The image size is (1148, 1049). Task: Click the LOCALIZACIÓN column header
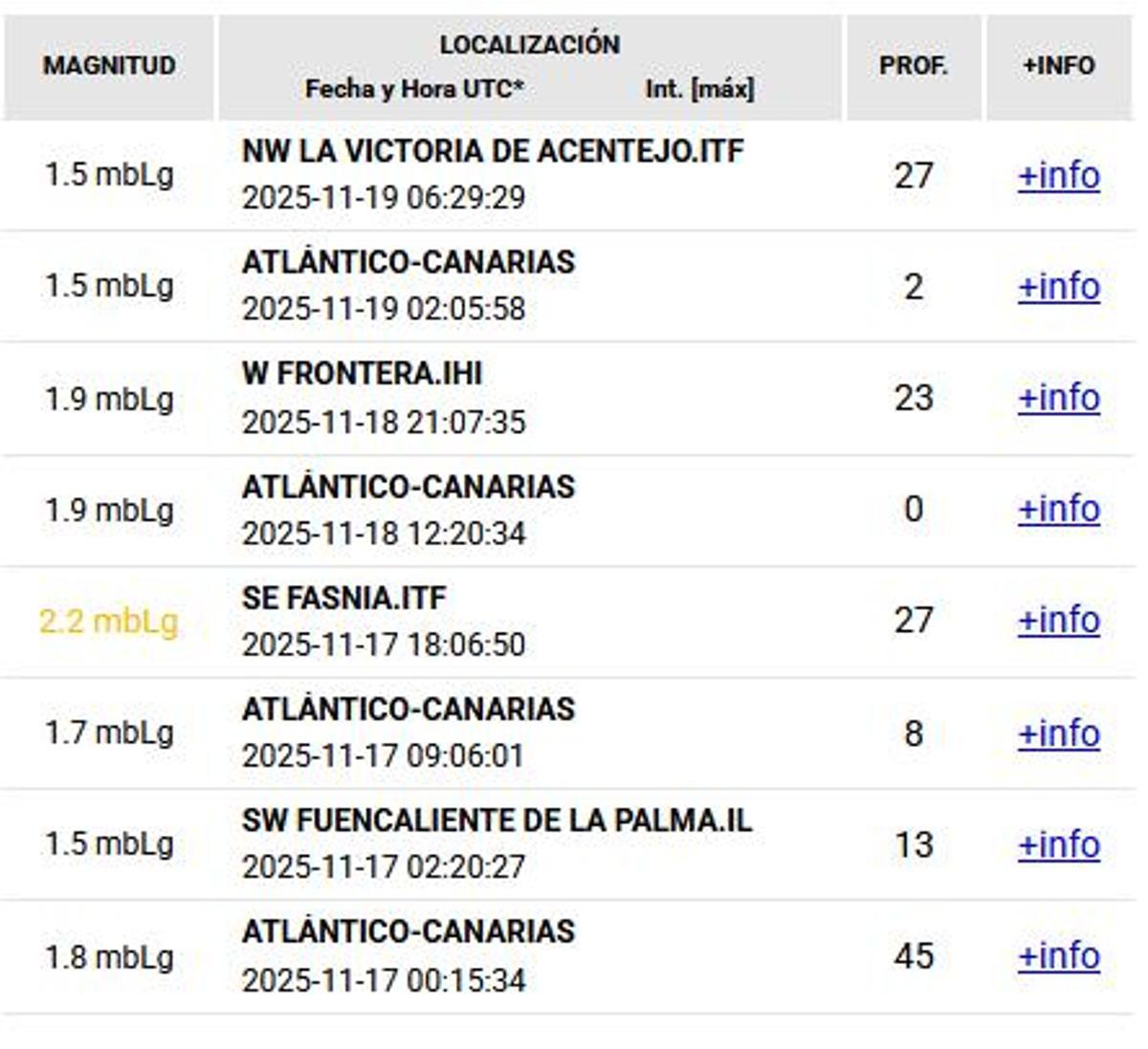click(529, 43)
